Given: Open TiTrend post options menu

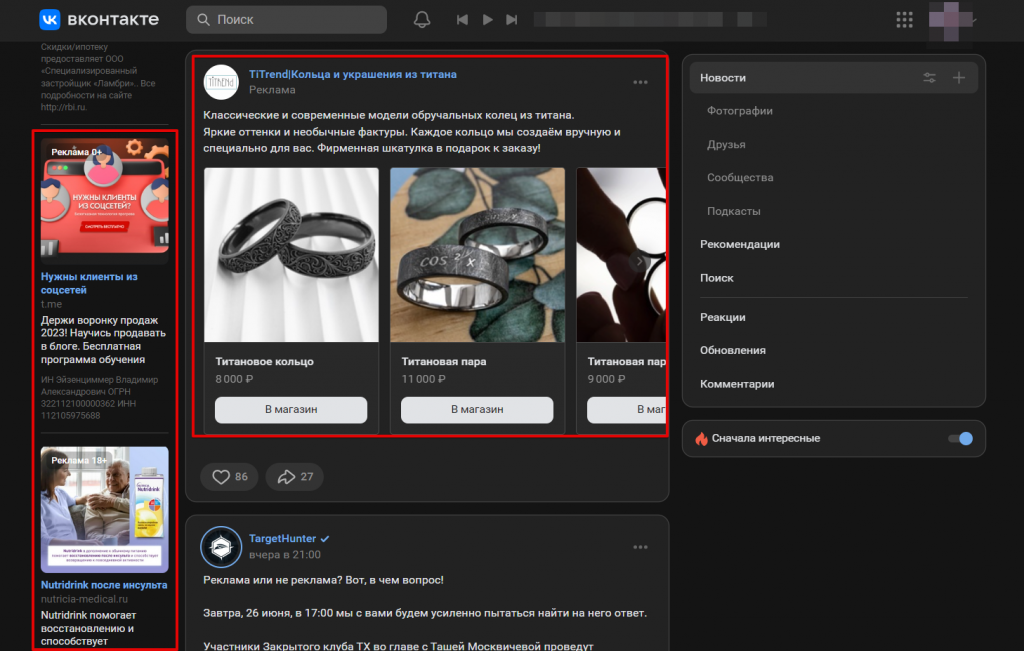Looking at the screenshot, I should pyautogui.click(x=640, y=82).
